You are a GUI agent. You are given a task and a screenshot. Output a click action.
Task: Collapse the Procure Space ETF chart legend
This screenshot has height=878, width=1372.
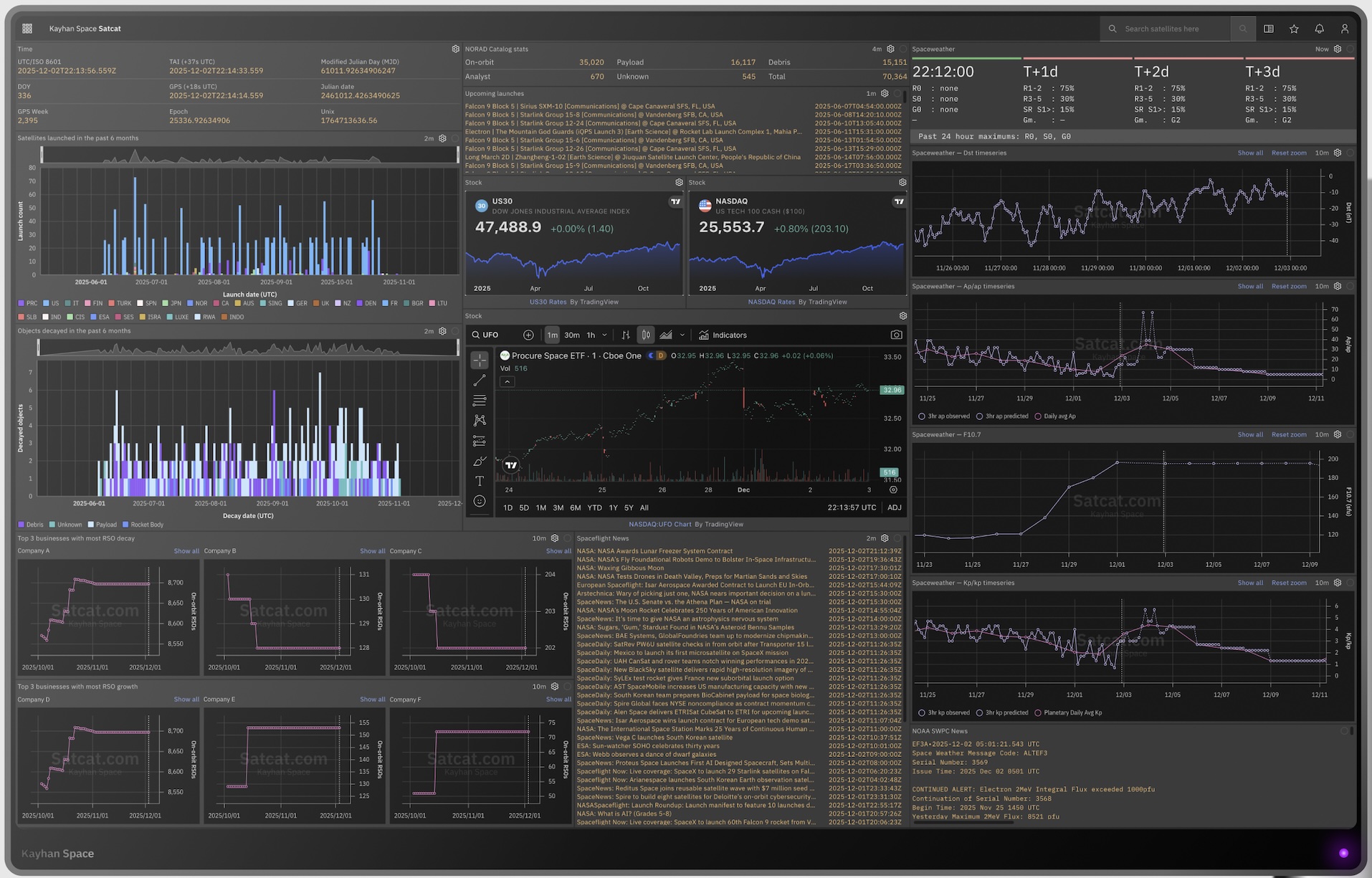(x=507, y=381)
